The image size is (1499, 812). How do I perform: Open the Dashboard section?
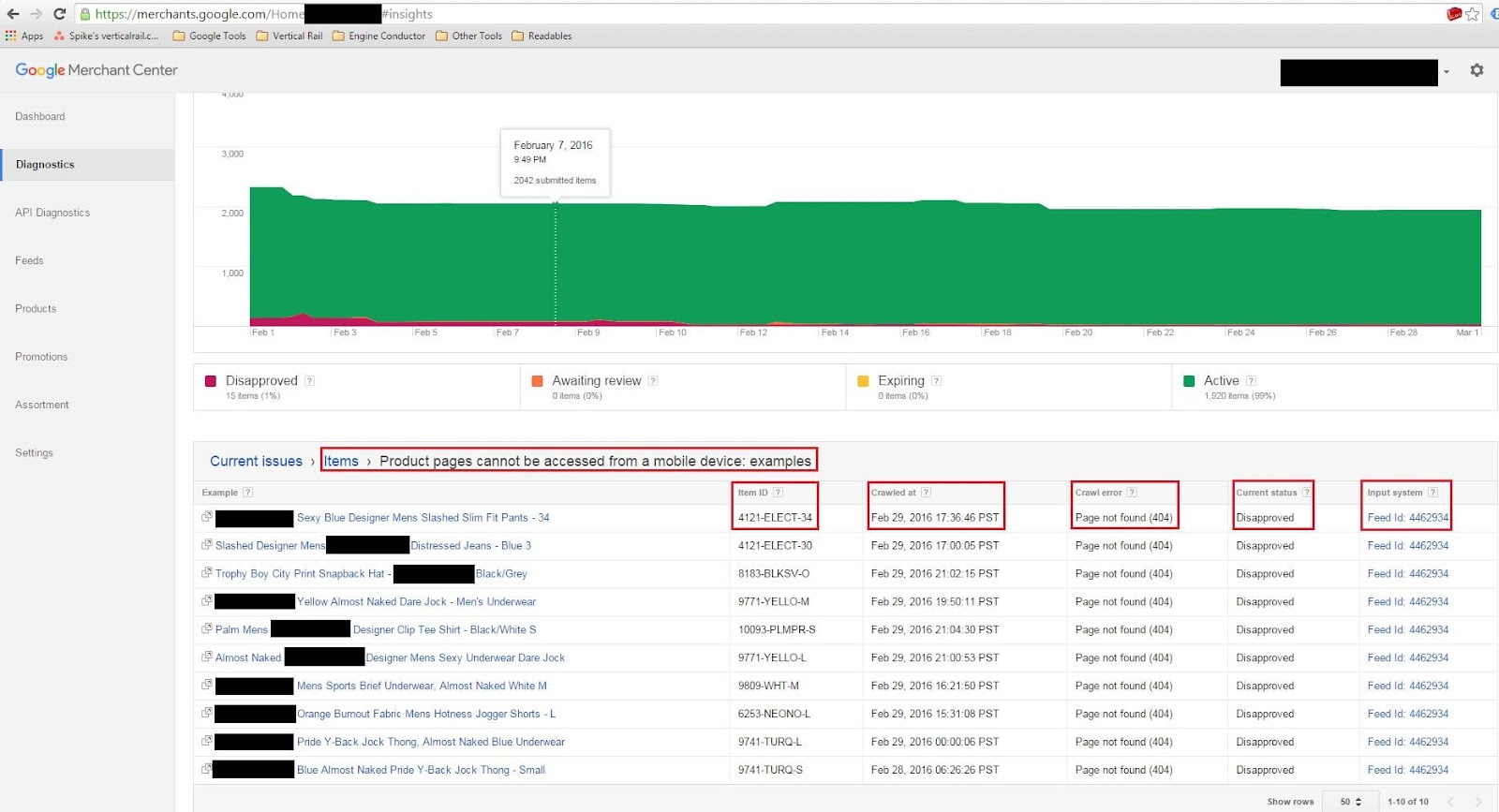tap(40, 117)
